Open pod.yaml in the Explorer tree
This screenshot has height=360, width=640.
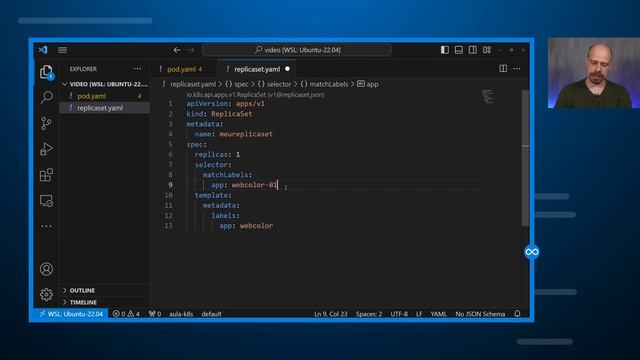click(105, 96)
